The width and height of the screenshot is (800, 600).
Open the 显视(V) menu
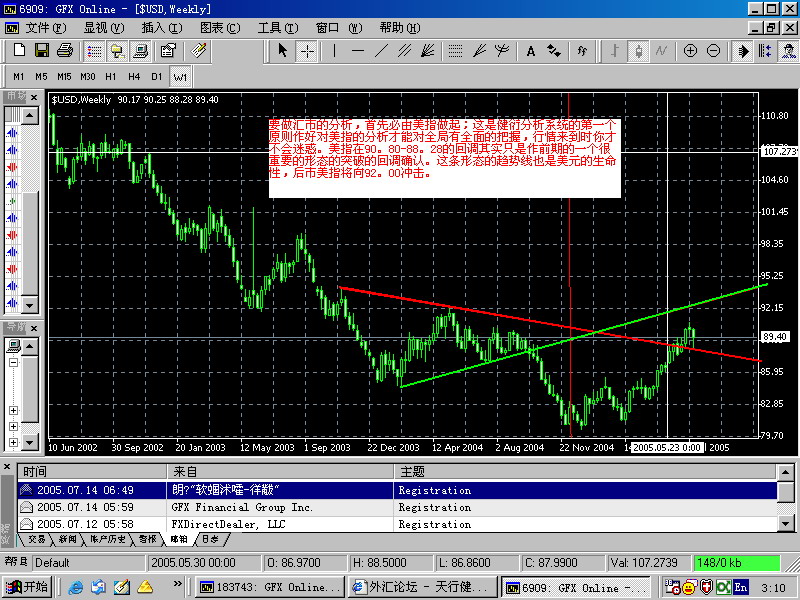point(104,28)
